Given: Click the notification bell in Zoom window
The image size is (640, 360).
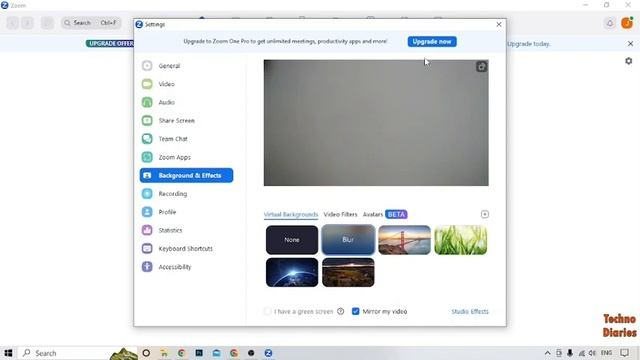Looking at the screenshot, I should 609,23.
